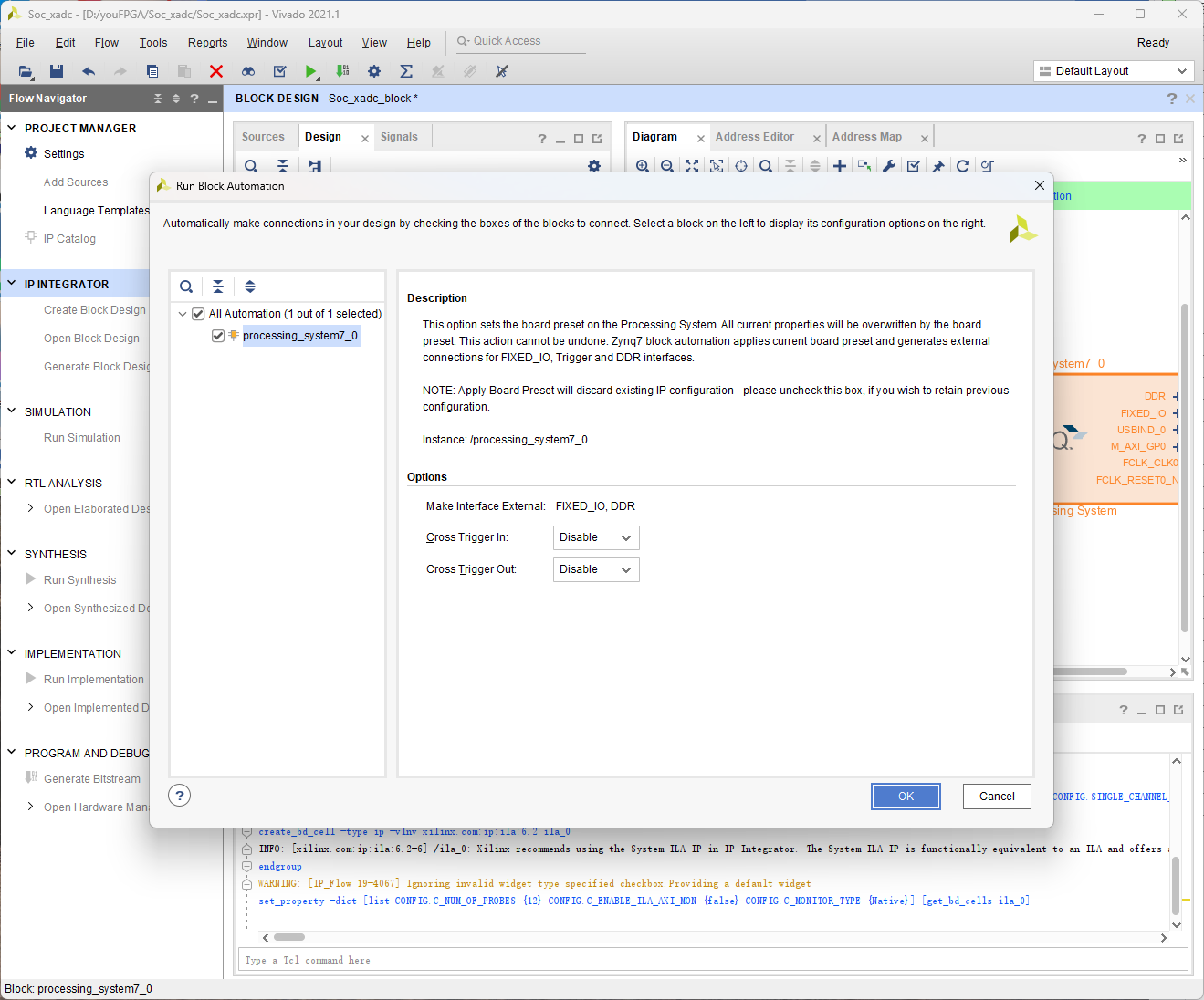The height and width of the screenshot is (1000, 1204).
Task: Collapse all icon in automation dialog
Action: [x=218, y=286]
